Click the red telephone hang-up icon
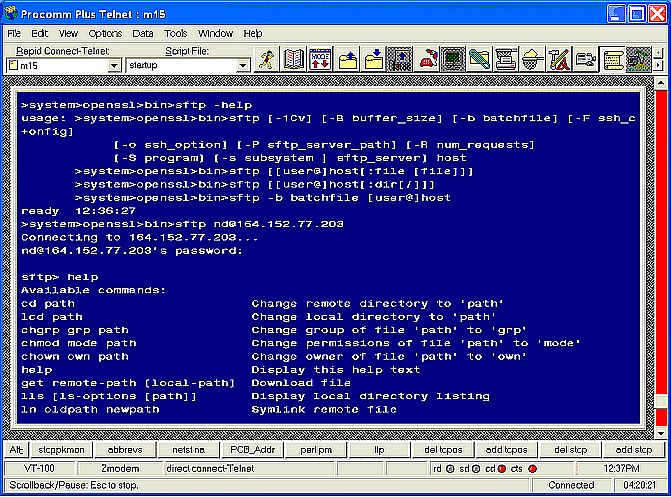Screen dimensions: 671x497 [427, 60]
